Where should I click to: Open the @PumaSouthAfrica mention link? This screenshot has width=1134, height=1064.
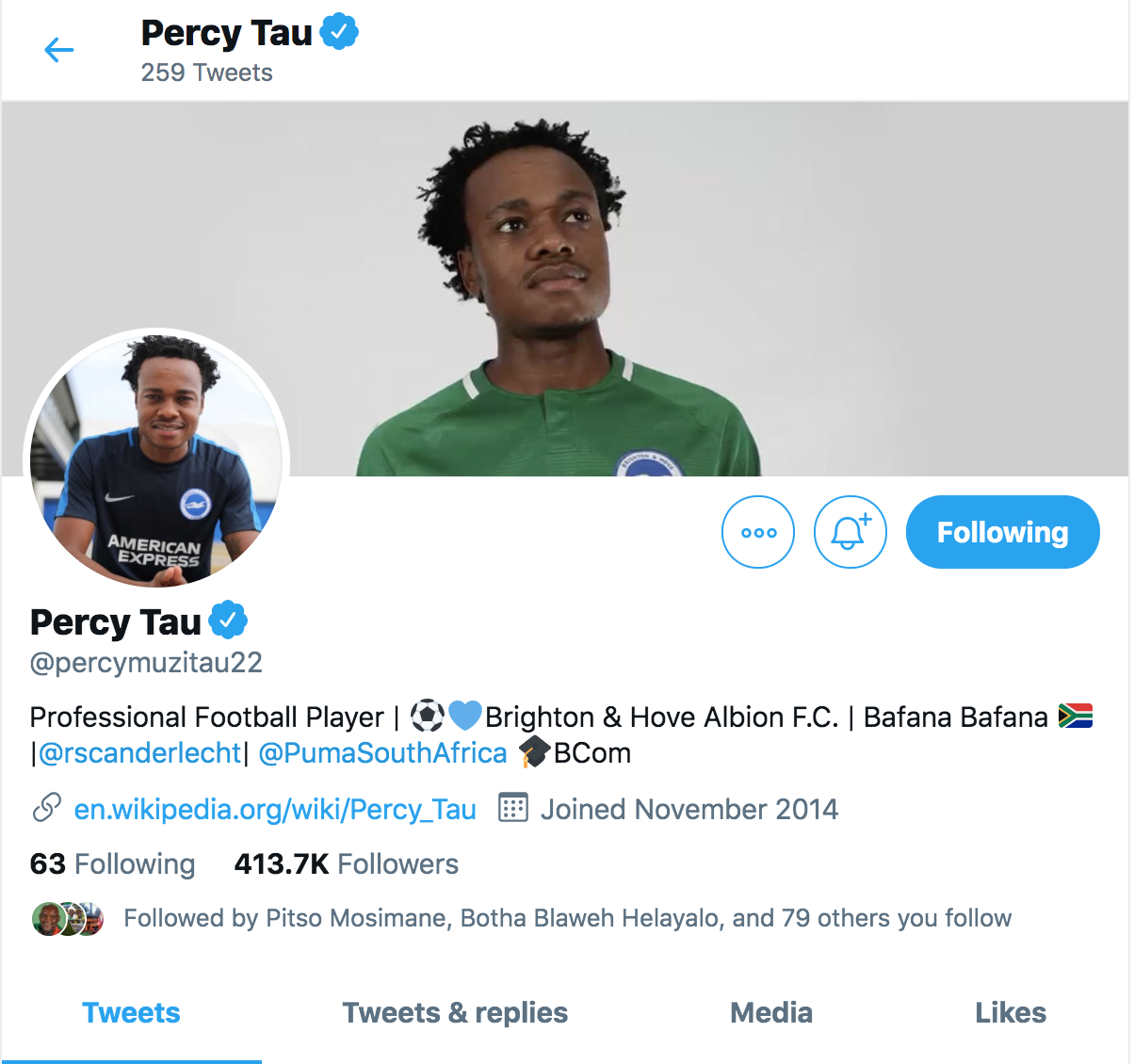click(x=382, y=752)
